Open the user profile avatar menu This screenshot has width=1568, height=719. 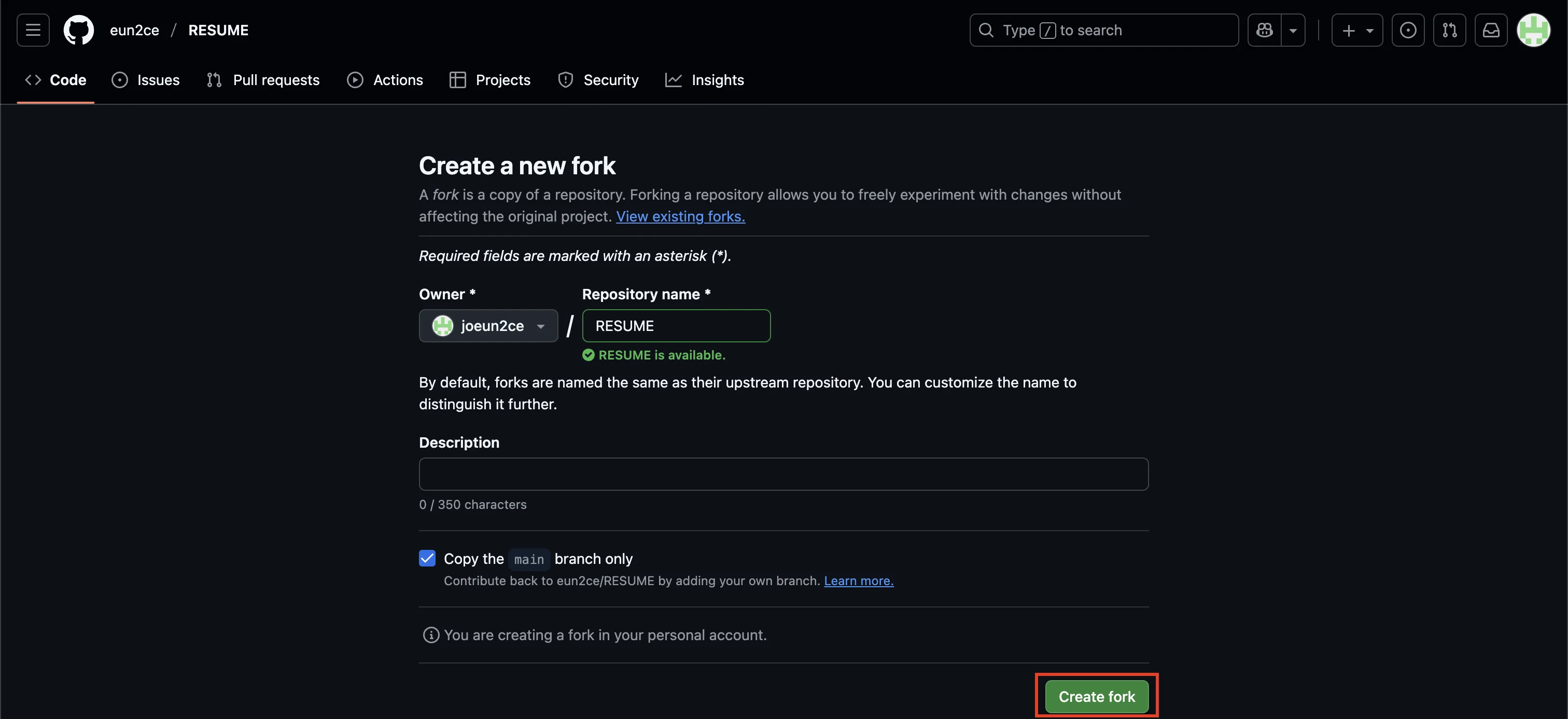pos(1533,30)
